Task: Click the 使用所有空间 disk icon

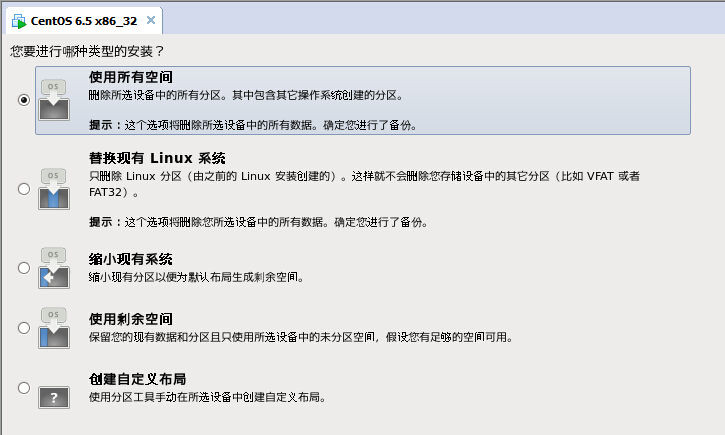Action: coord(54,100)
